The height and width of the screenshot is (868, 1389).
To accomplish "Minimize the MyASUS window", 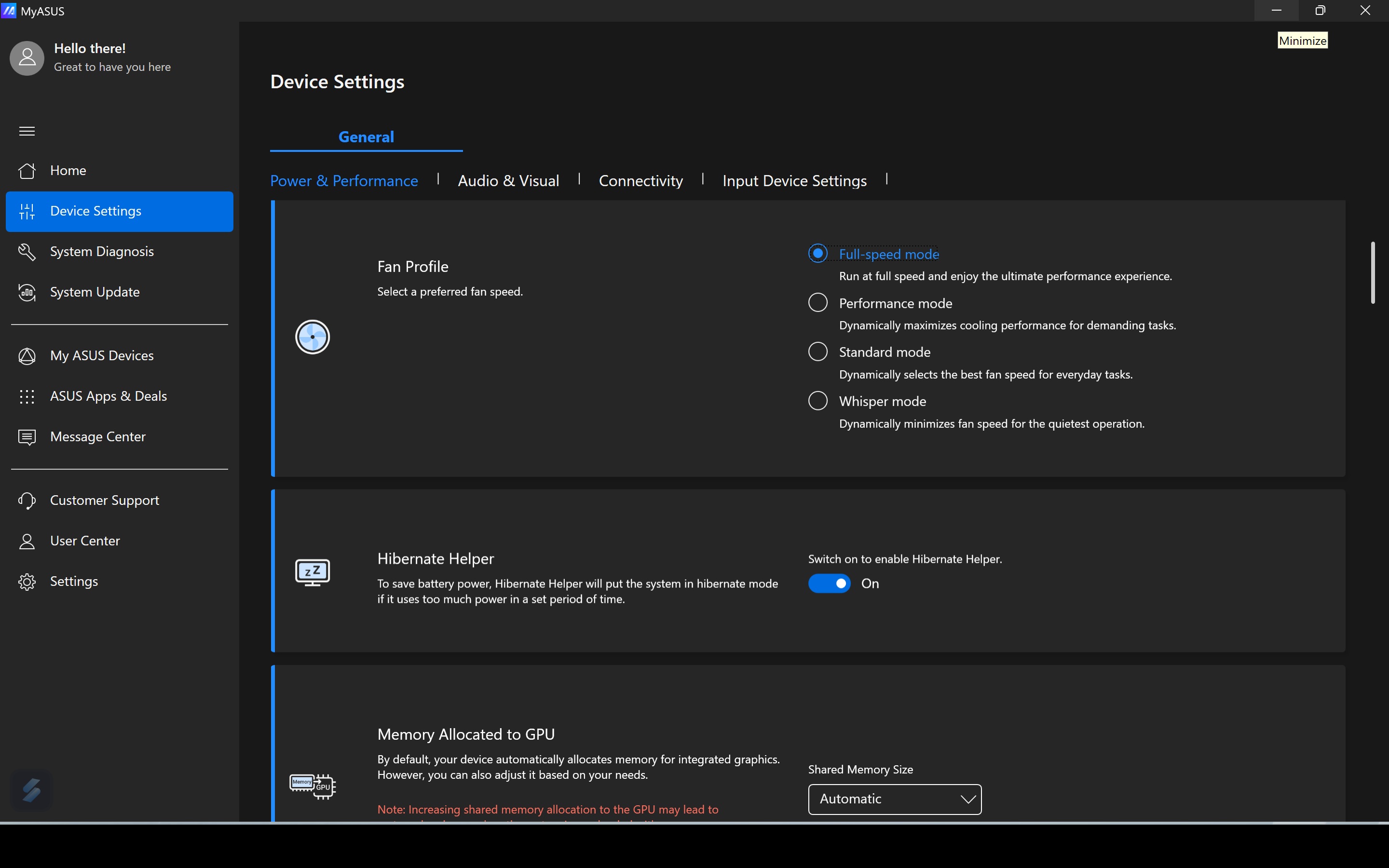I will click(x=1277, y=10).
